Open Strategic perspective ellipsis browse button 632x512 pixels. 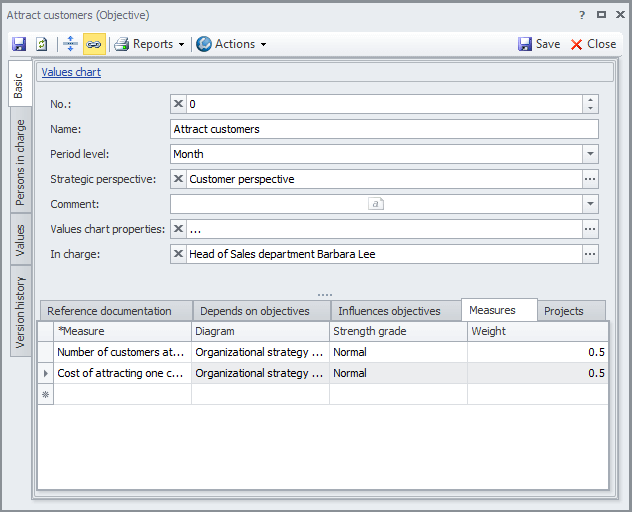(590, 179)
